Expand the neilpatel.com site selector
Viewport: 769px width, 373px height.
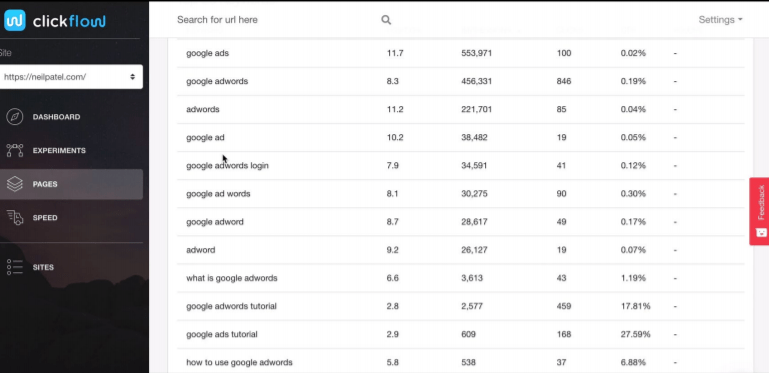click(x=71, y=77)
